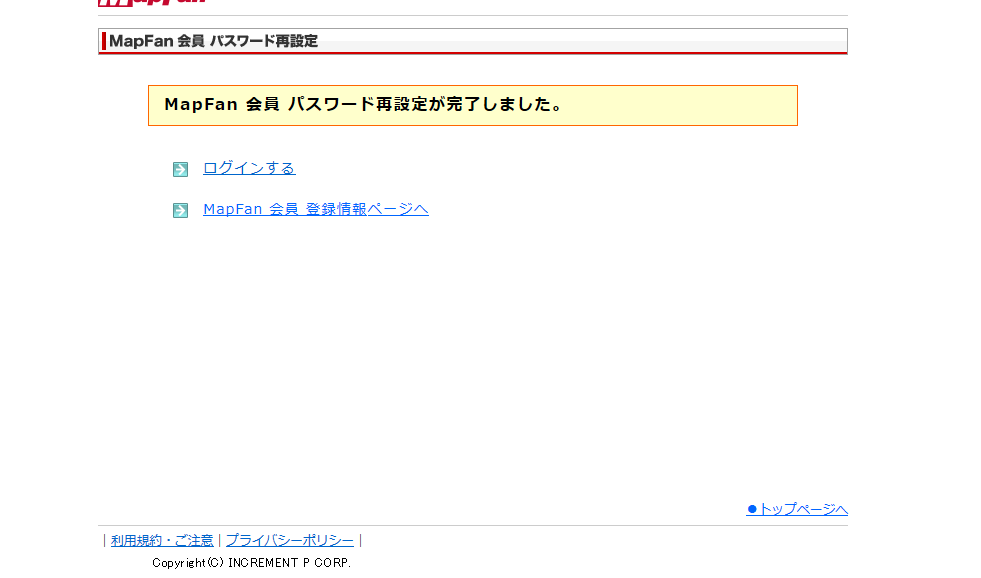Open 利用規約・ご注意 footer link

162,540
